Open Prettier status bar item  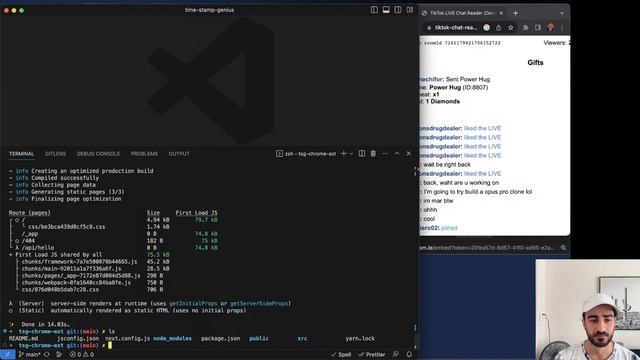coord(372,354)
